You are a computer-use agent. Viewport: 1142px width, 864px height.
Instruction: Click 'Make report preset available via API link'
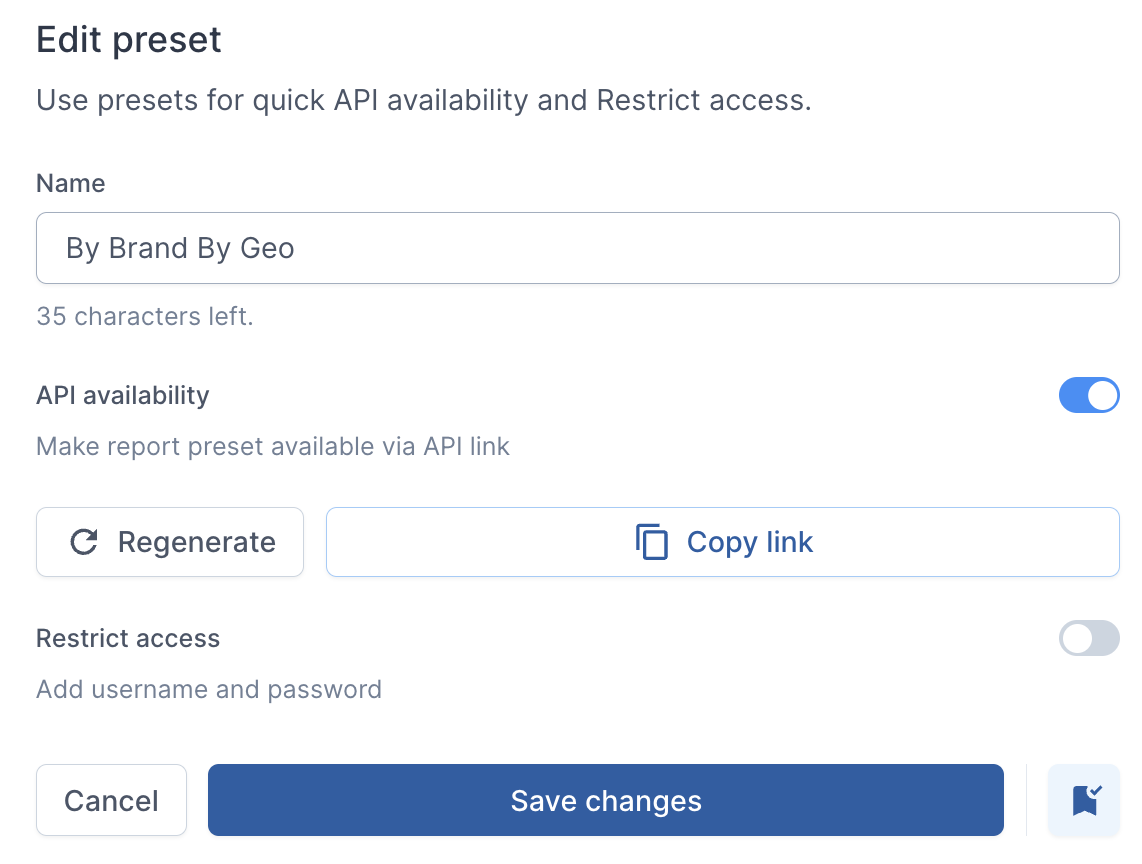coord(273,446)
